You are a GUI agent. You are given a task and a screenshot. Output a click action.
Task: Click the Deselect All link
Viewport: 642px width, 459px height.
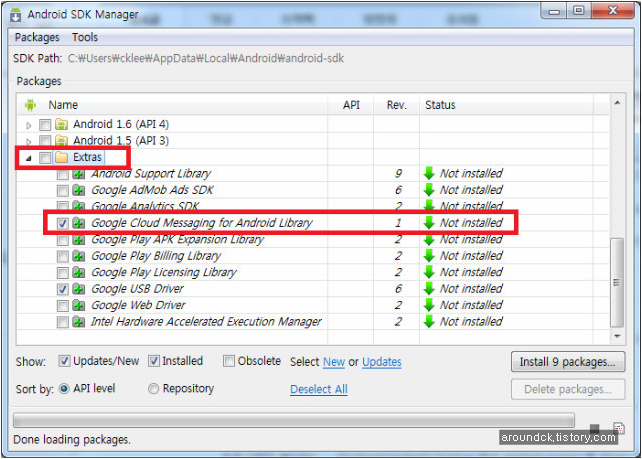click(x=319, y=389)
